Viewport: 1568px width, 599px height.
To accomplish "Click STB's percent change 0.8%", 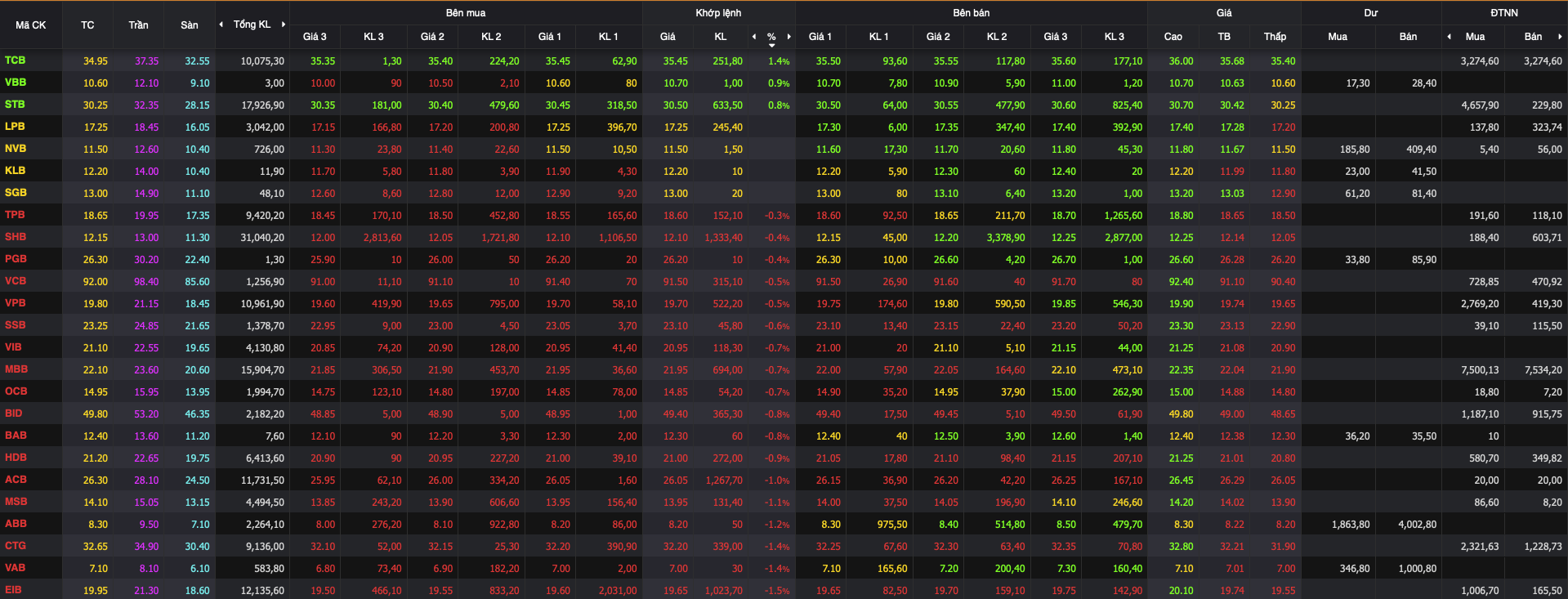I will 779,105.
